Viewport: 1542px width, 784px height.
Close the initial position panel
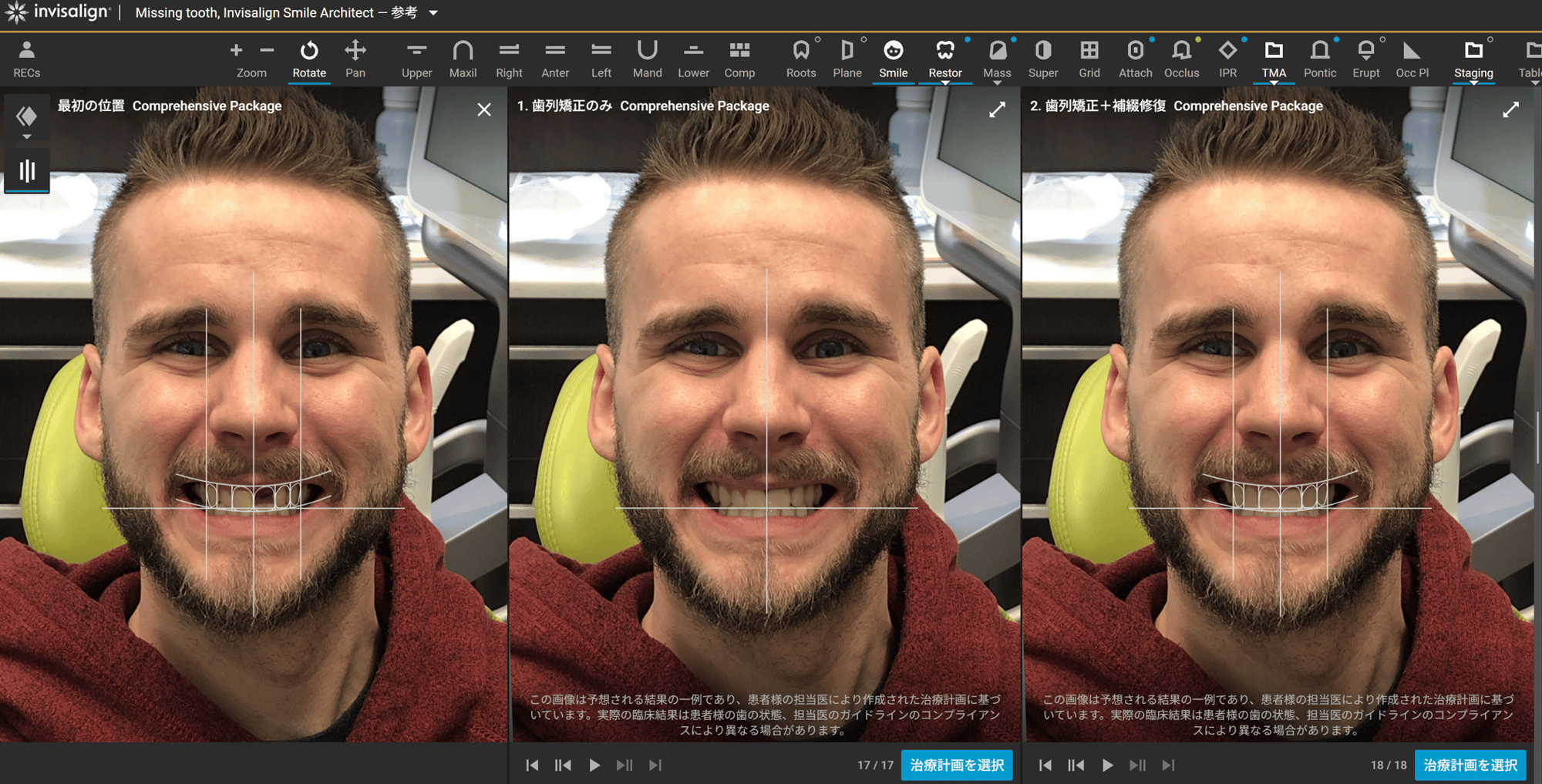pyautogui.click(x=484, y=109)
